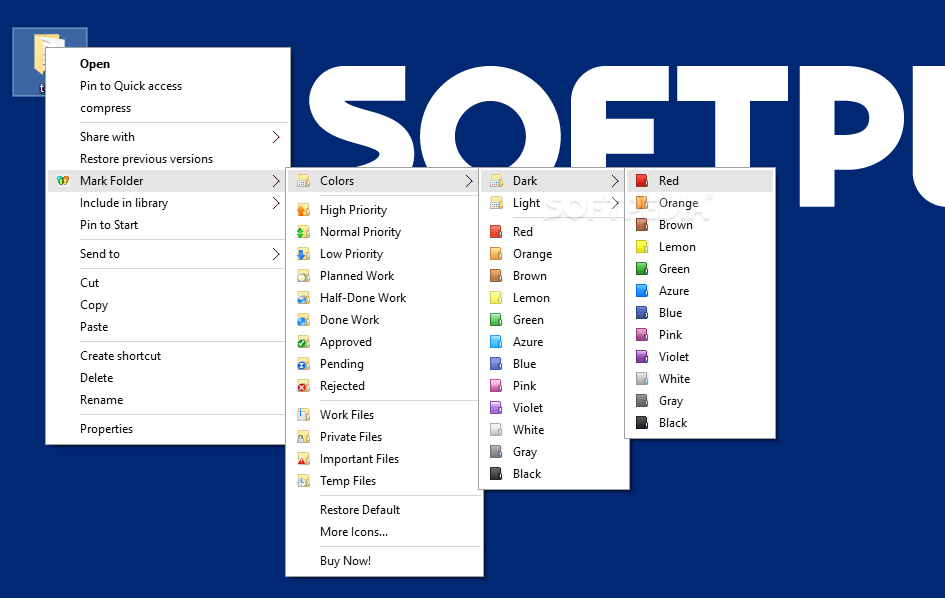Screen dimensions: 945x598
Task: Click the Important Files folder icon
Action: [302, 459]
